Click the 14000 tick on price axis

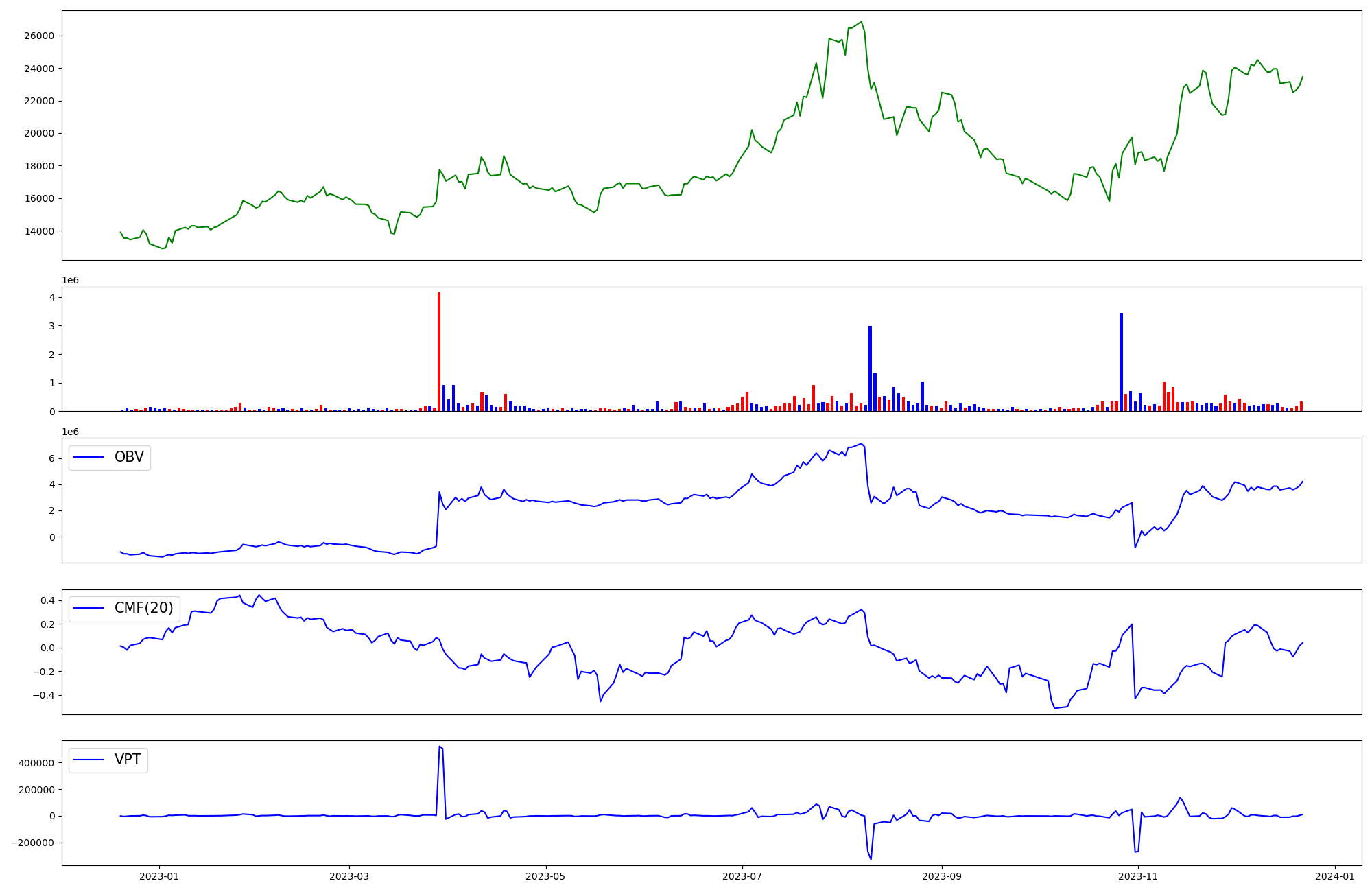pos(39,231)
